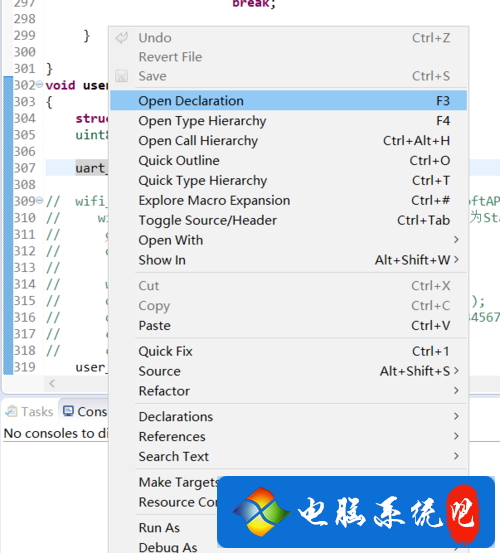This screenshot has height=553, width=500.
Task: Click the Console tab monitor icon
Action: coord(68,411)
